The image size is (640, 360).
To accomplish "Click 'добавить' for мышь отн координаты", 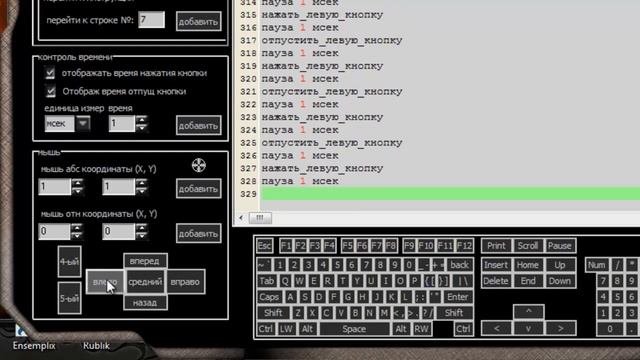I will pyautogui.click(x=198, y=233).
